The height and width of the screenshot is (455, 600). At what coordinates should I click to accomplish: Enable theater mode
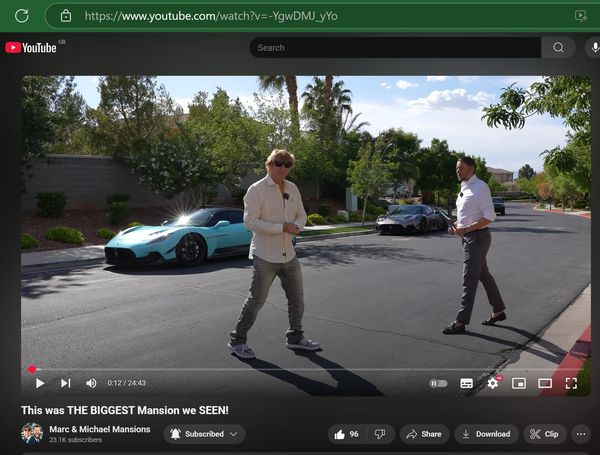pos(545,383)
